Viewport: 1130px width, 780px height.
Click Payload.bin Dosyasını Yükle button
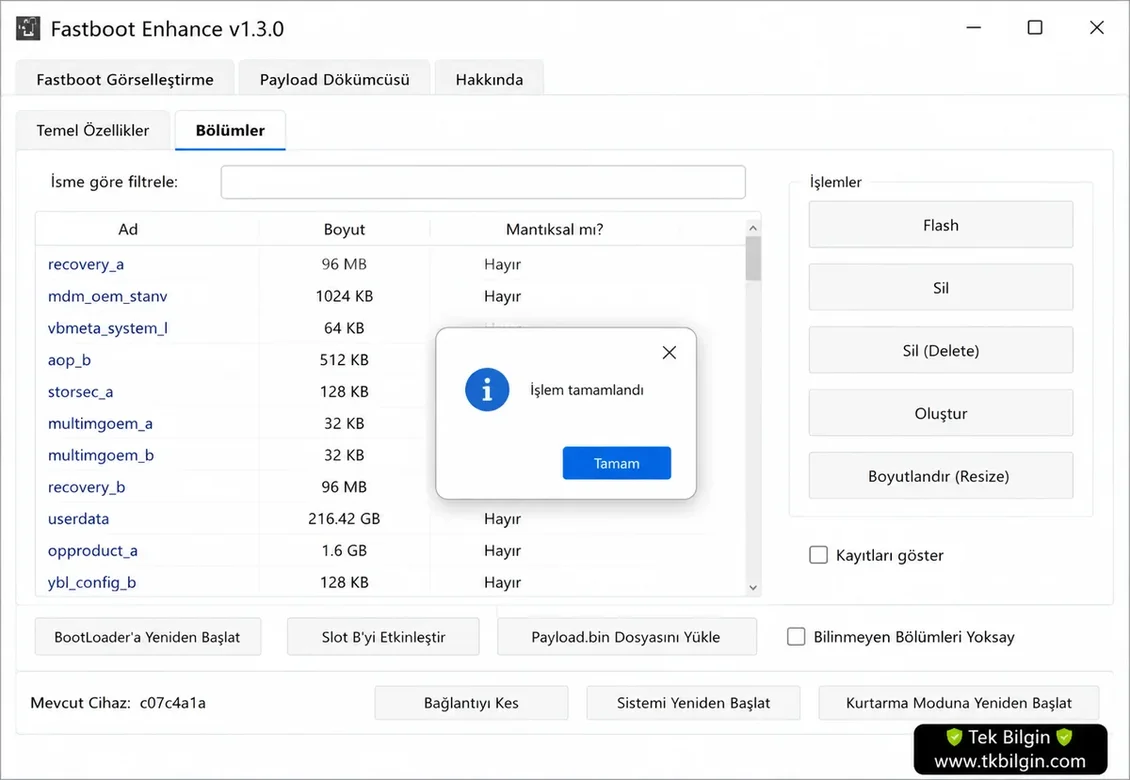click(626, 637)
